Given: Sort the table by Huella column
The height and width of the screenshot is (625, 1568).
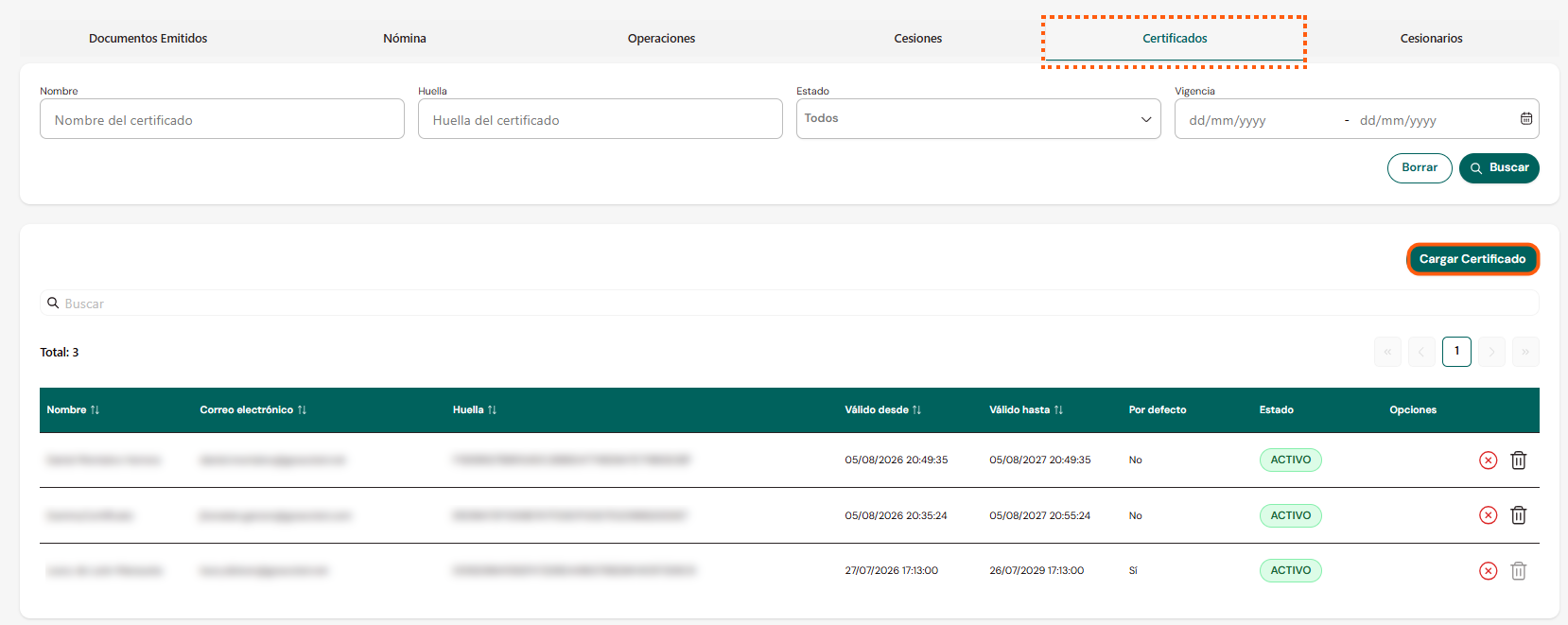Looking at the screenshot, I should point(475,410).
